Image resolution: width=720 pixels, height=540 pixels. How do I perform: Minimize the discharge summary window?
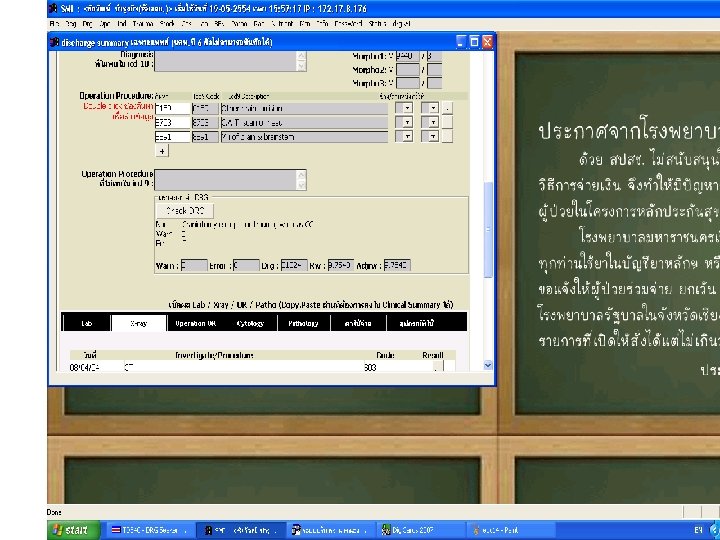point(461,42)
